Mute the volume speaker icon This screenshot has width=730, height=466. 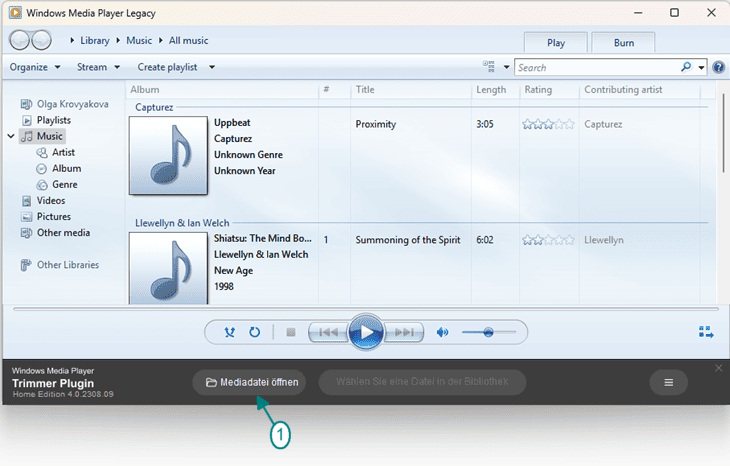[x=442, y=332]
